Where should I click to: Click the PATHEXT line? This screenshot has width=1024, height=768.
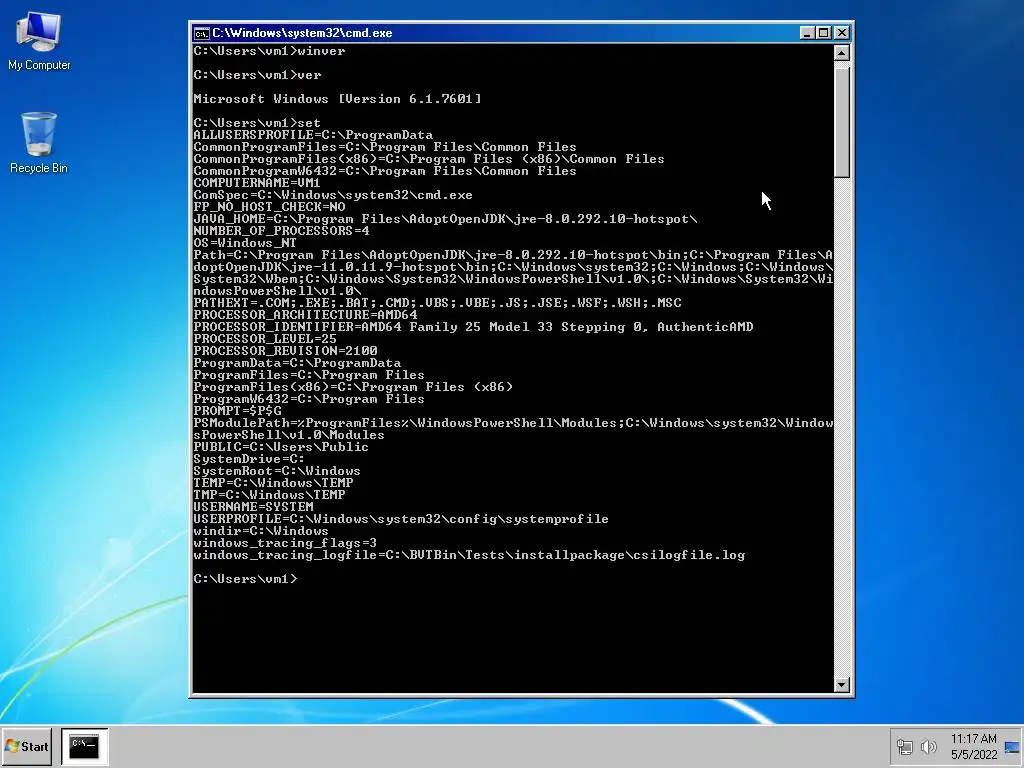pos(438,303)
